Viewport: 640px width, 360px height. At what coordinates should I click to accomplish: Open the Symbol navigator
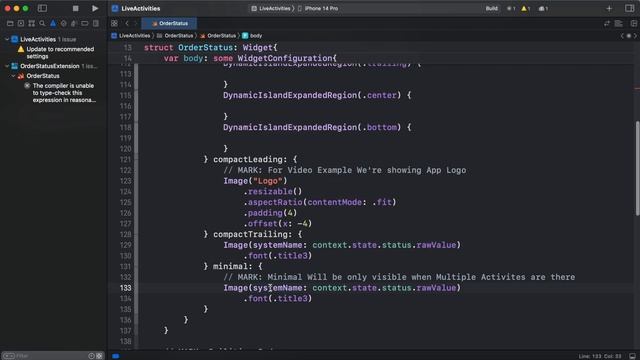tap(31, 24)
